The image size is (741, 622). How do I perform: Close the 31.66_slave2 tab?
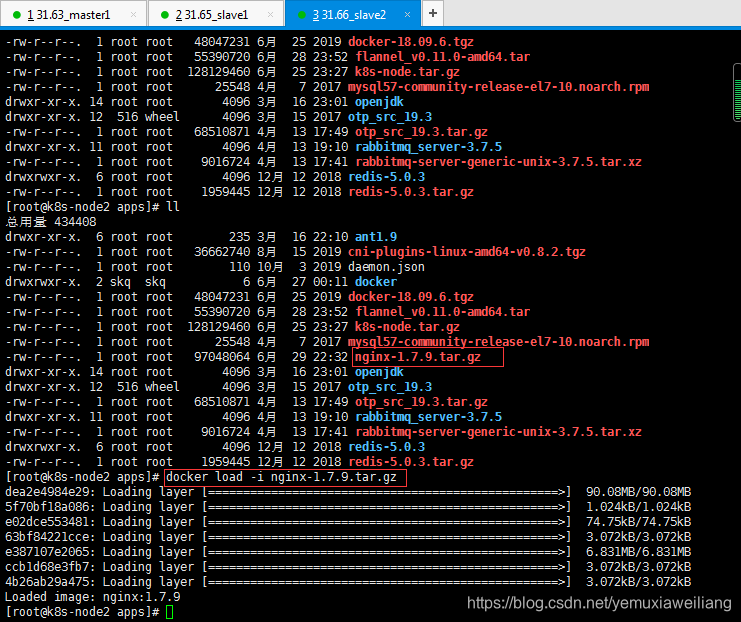407,15
